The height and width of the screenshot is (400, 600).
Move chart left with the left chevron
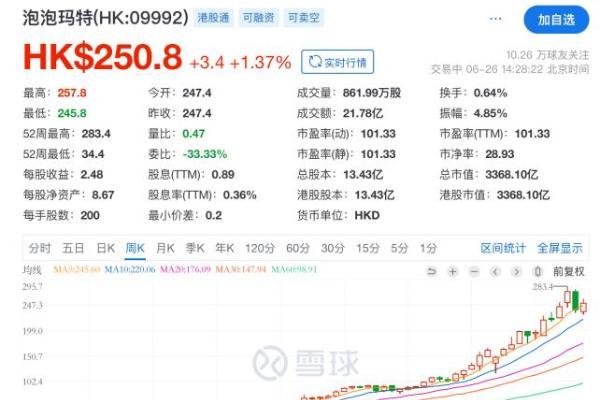(495, 271)
